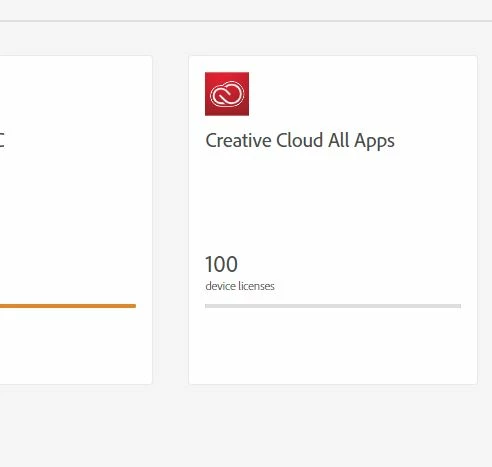Click the cut-off title letter on left card
492x467 pixels.
[x=2, y=140]
